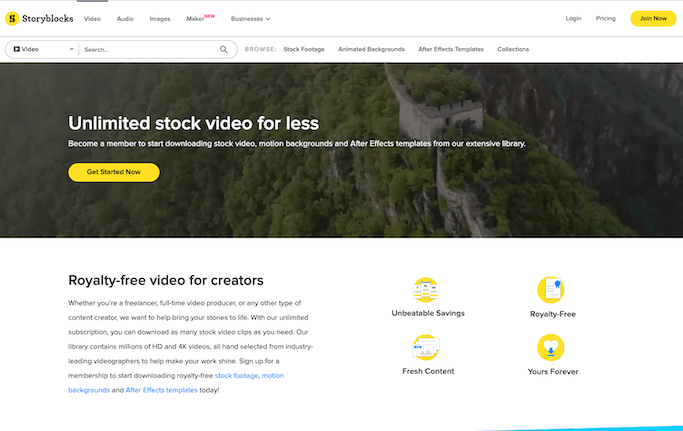The height and width of the screenshot is (431, 683).
Task: Click the 'Fresh Content' label
Action: coord(428,371)
